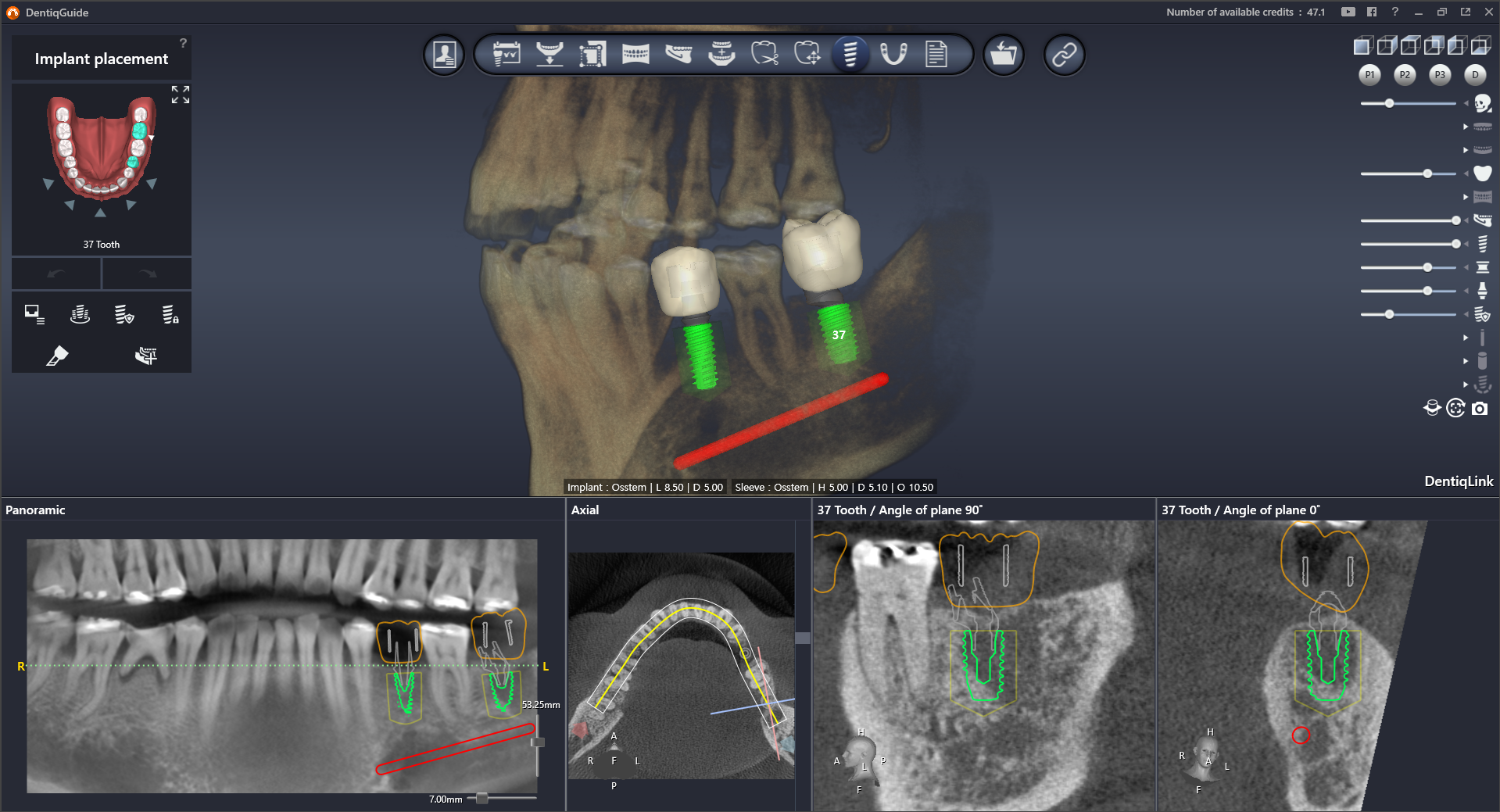This screenshot has width=1500, height=812.
Task: Click the DentiqLink chain icon
Action: pos(1064,55)
